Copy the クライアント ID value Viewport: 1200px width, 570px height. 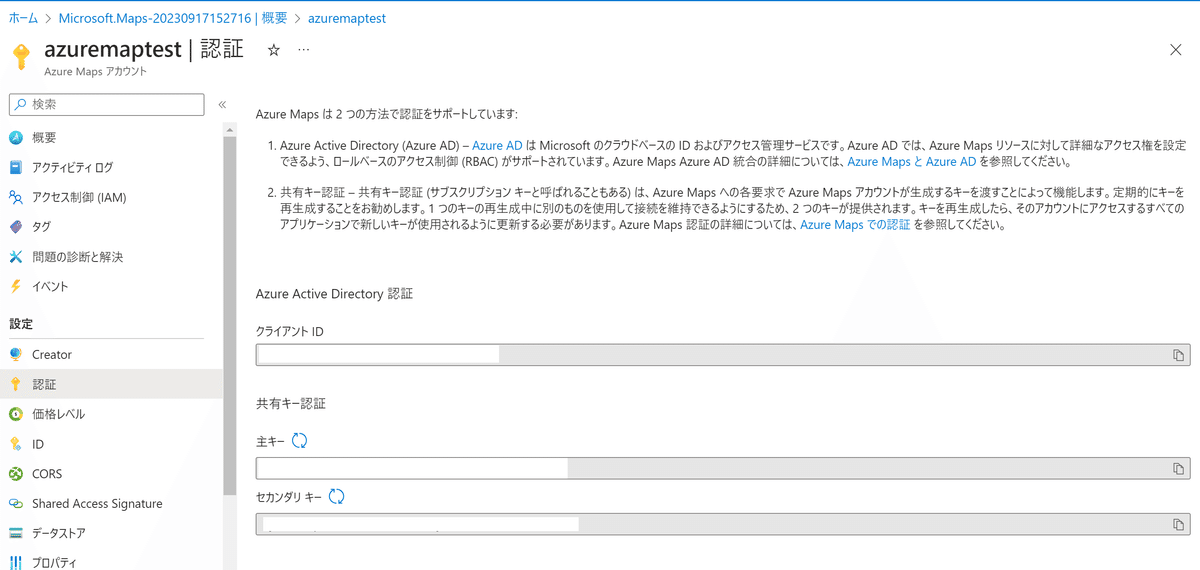(1179, 356)
